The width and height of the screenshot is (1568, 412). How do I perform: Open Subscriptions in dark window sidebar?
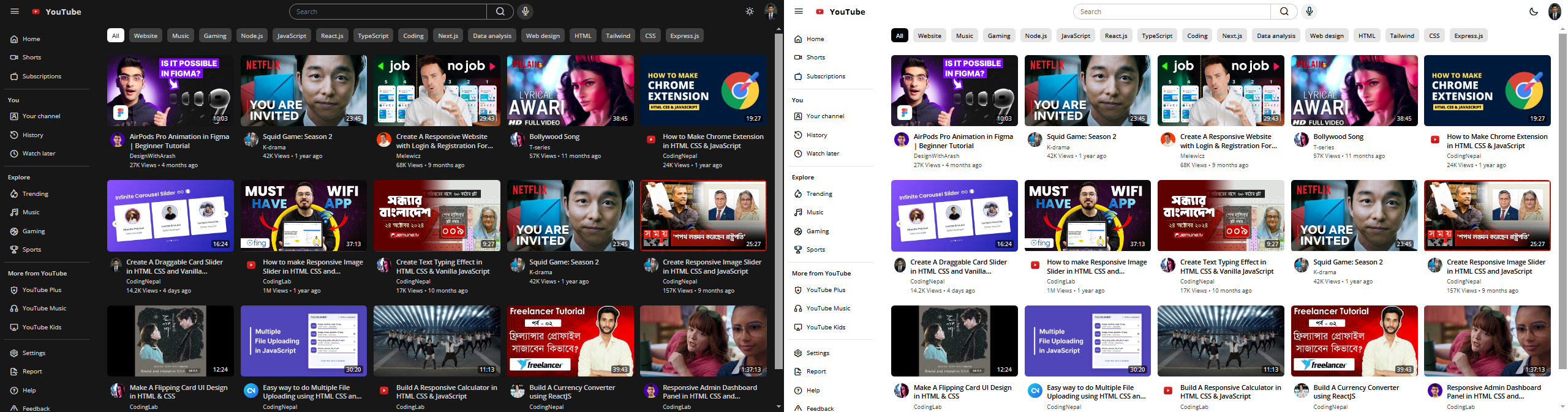click(48, 77)
